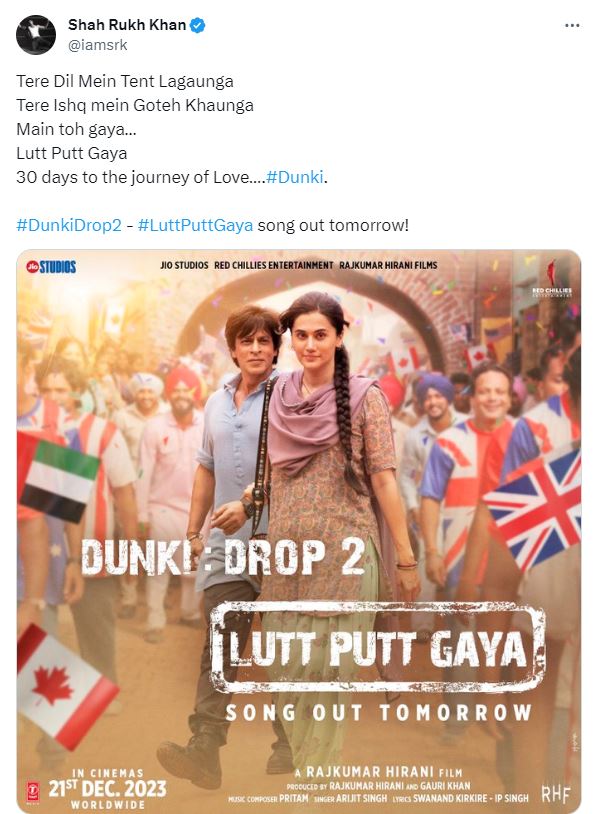598x814 pixels.
Task: Click the tweet text 'Tere Dil Mein Tent Lagaunga'
Action: coord(125,82)
